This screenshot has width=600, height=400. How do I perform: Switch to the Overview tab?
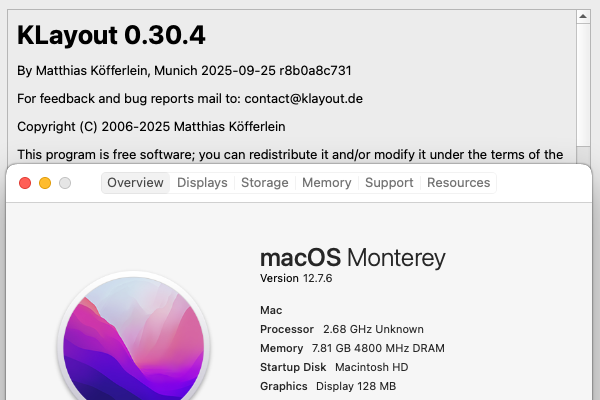click(135, 183)
